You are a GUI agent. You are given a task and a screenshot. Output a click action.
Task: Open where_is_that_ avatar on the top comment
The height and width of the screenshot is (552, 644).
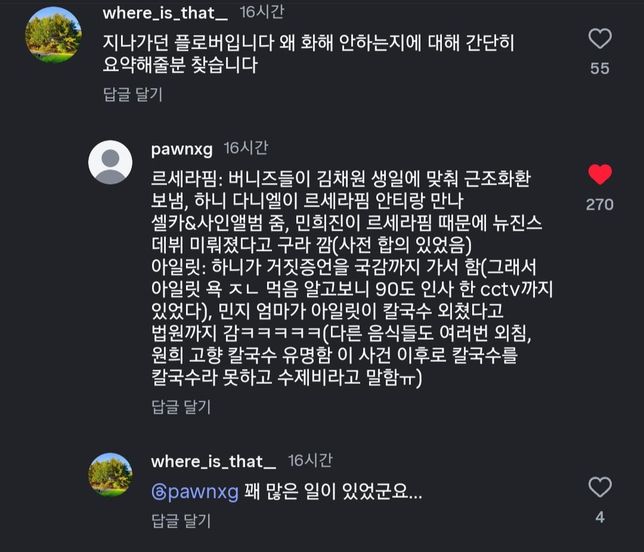point(52,34)
